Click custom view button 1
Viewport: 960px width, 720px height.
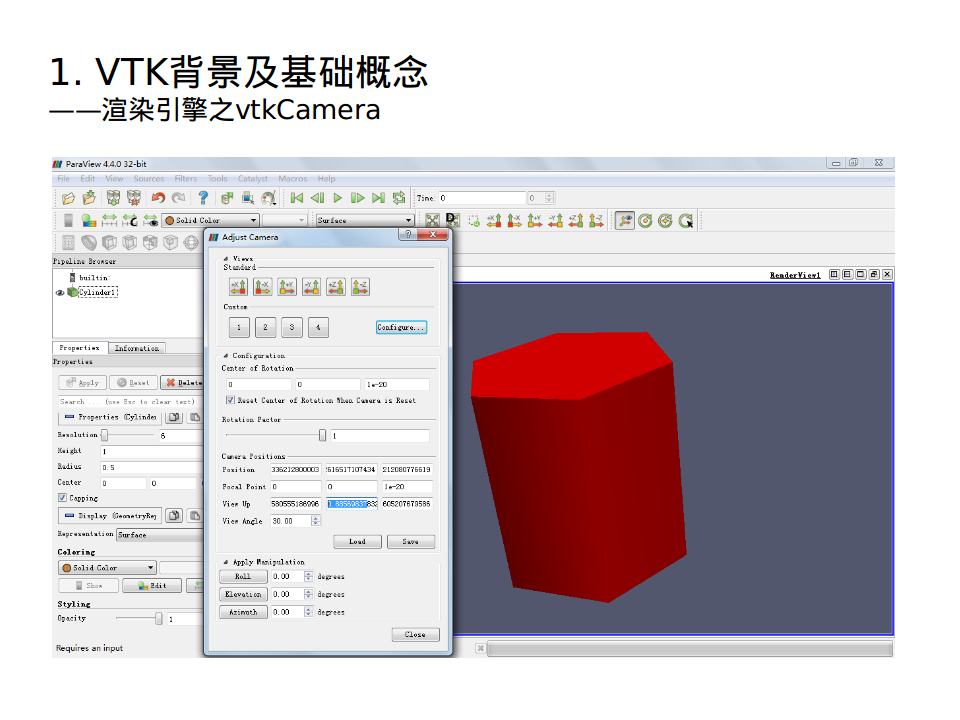point(239,328)
